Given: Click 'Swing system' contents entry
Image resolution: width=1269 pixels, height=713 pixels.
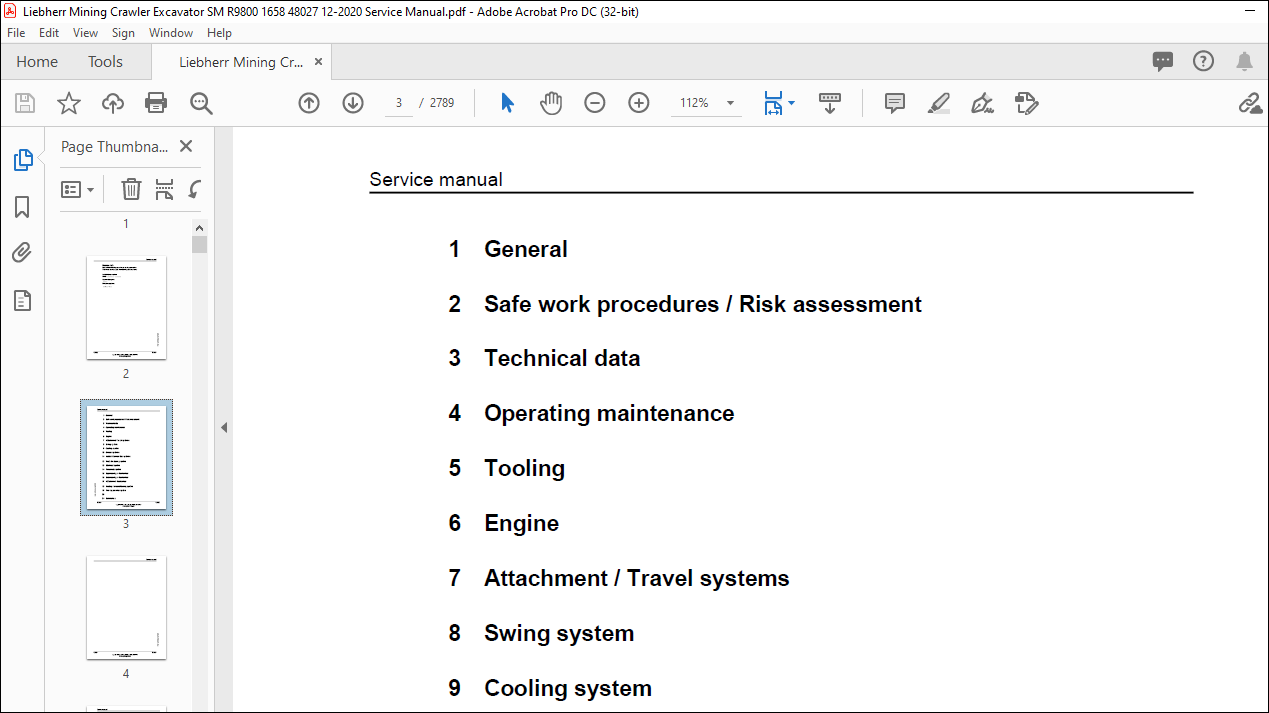Looking at the screenshot, I should (559, 633).
